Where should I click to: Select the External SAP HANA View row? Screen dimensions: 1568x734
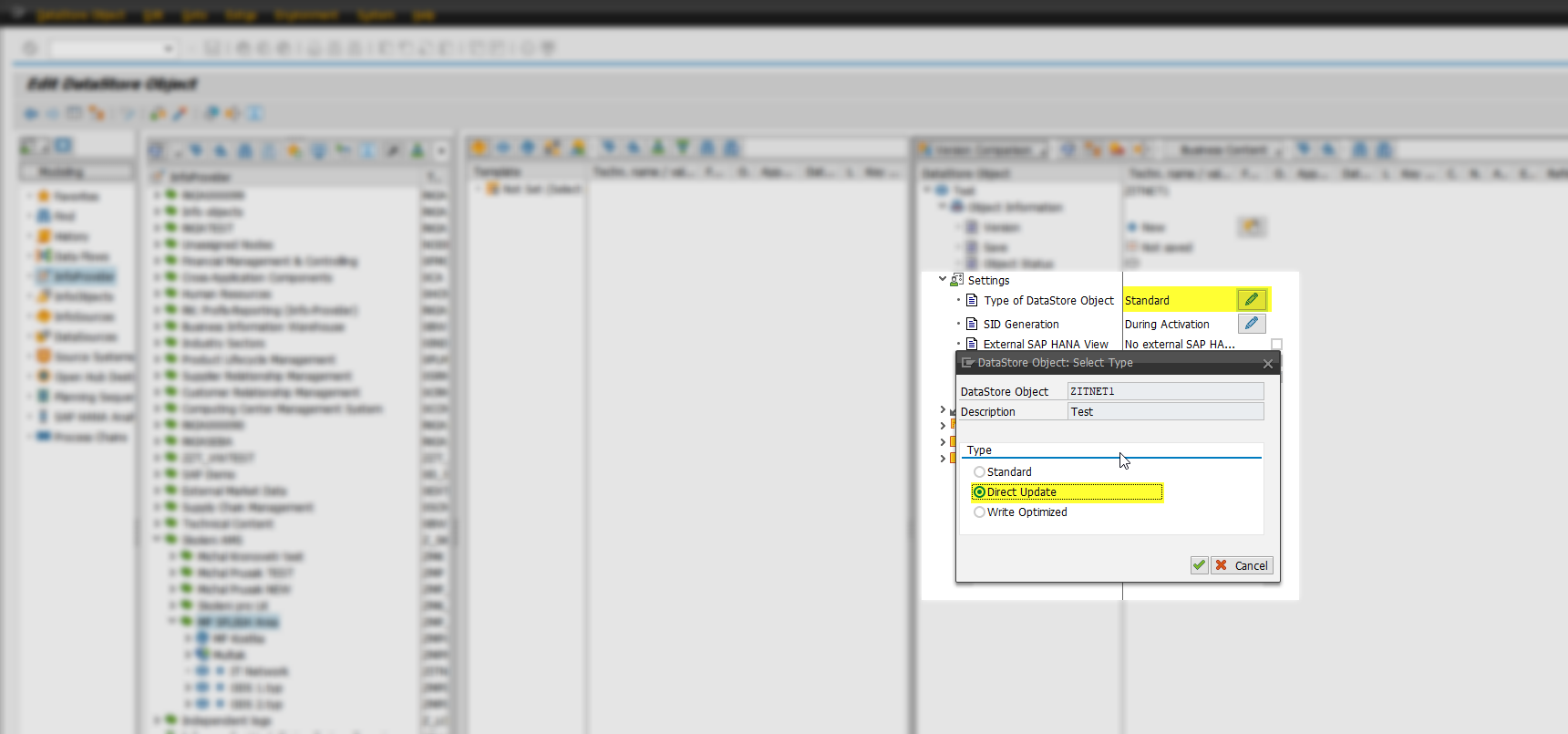1046,345
